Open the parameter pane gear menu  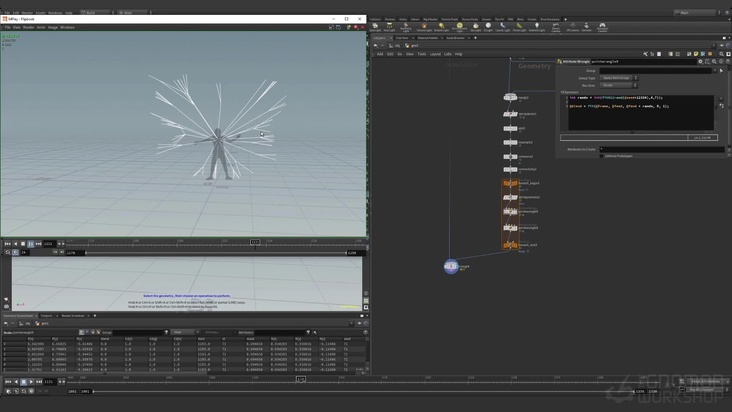click(700, 62)
